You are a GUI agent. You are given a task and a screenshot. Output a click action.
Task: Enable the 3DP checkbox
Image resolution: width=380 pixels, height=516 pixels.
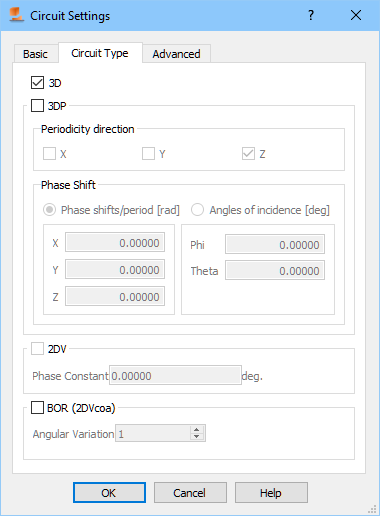[x=37, y=106]
